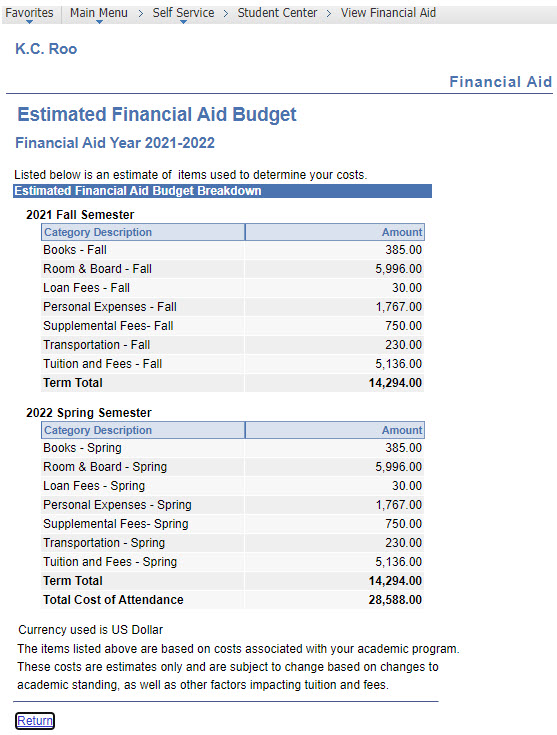Click Category Description header in Spring table

click(143, 430)
